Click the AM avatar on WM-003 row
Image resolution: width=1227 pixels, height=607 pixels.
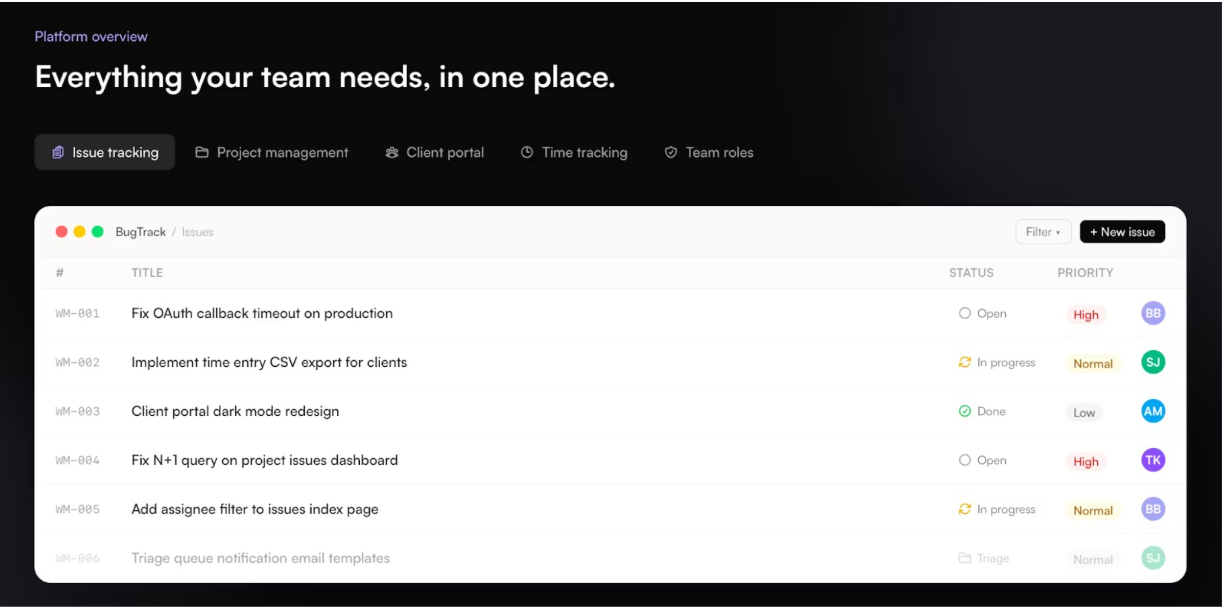point(1153,411)
